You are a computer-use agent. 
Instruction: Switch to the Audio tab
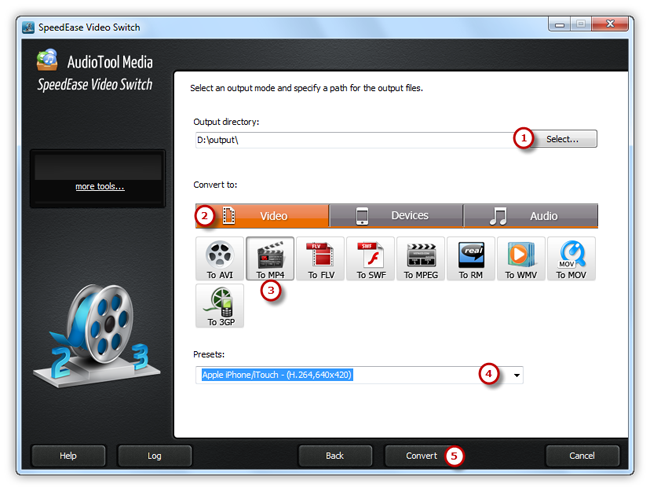[531, 216]
